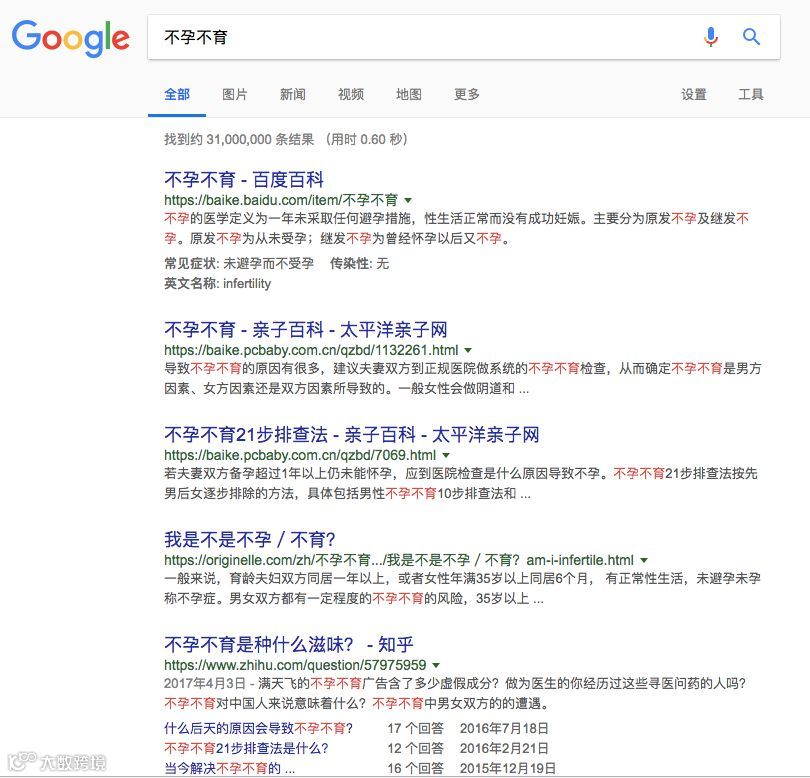Open 设置 options
The image size is (810, 778).
pyautogui.click(x=693, y=95)
